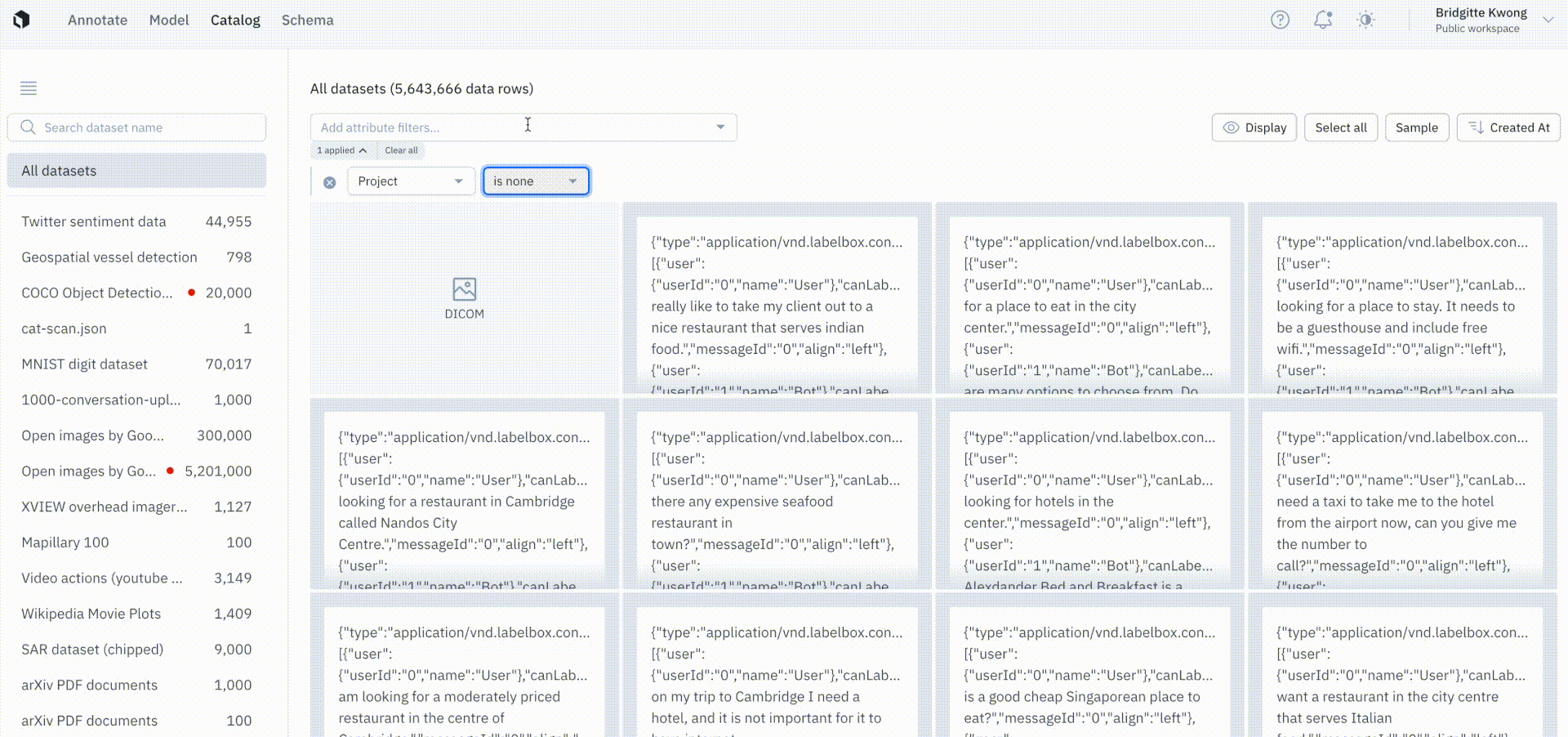Collapse the sidebar hamburger menu icon
The height and width of the screenshot is (737, 1568).
tap(29, 88)
